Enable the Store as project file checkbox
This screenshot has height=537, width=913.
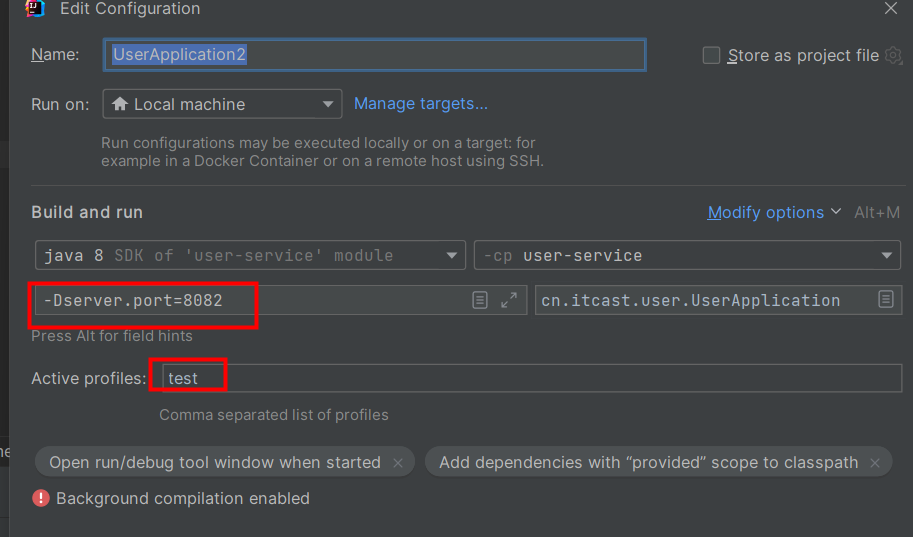[711, 56]
